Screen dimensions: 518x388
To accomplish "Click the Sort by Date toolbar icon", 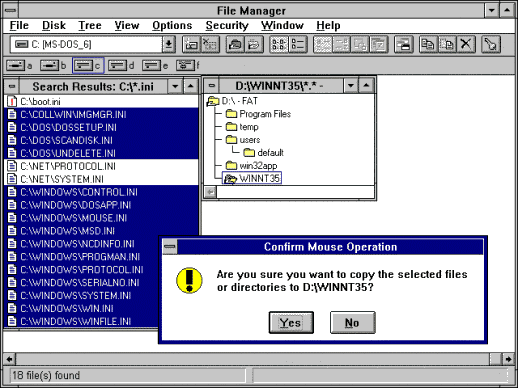I will coord(379,44).
